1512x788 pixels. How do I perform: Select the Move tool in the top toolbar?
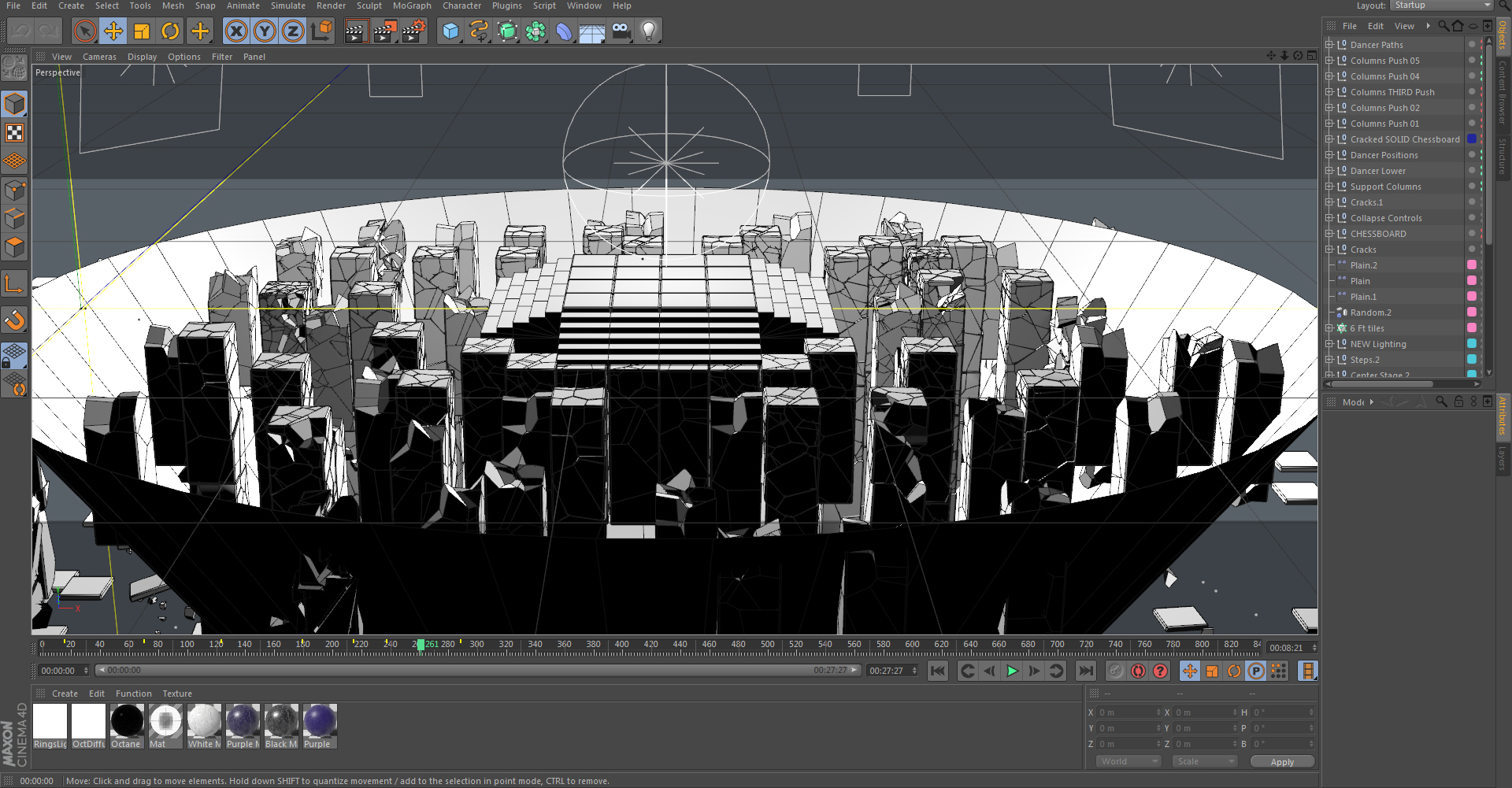point(113,31)
